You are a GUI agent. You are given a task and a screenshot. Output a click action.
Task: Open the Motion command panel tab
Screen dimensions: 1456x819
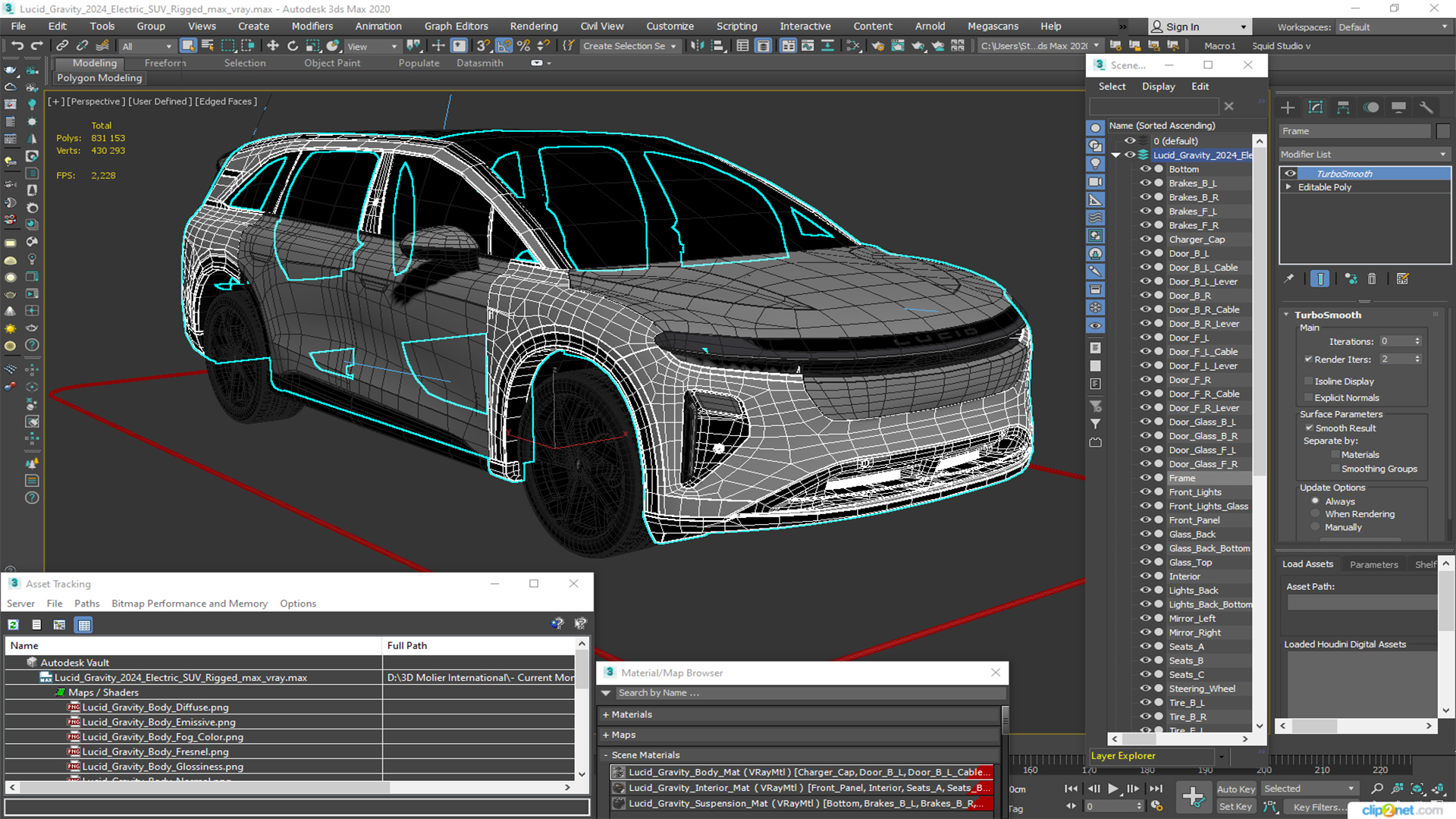click(1371, 108)
